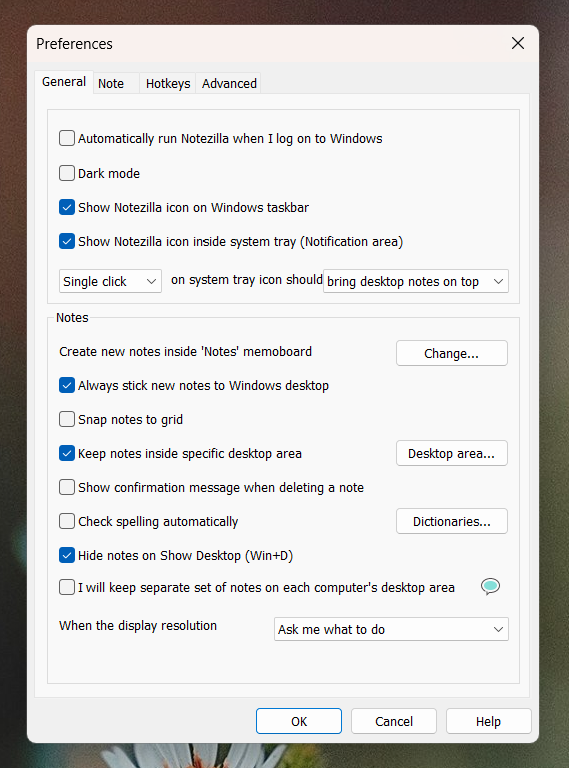The width and height of the screenshot is (569, 768).
Task: Click 'Create new notes inside 'Notes' memoboard' text
Action: pyautogui.click(x=185, y=352)
